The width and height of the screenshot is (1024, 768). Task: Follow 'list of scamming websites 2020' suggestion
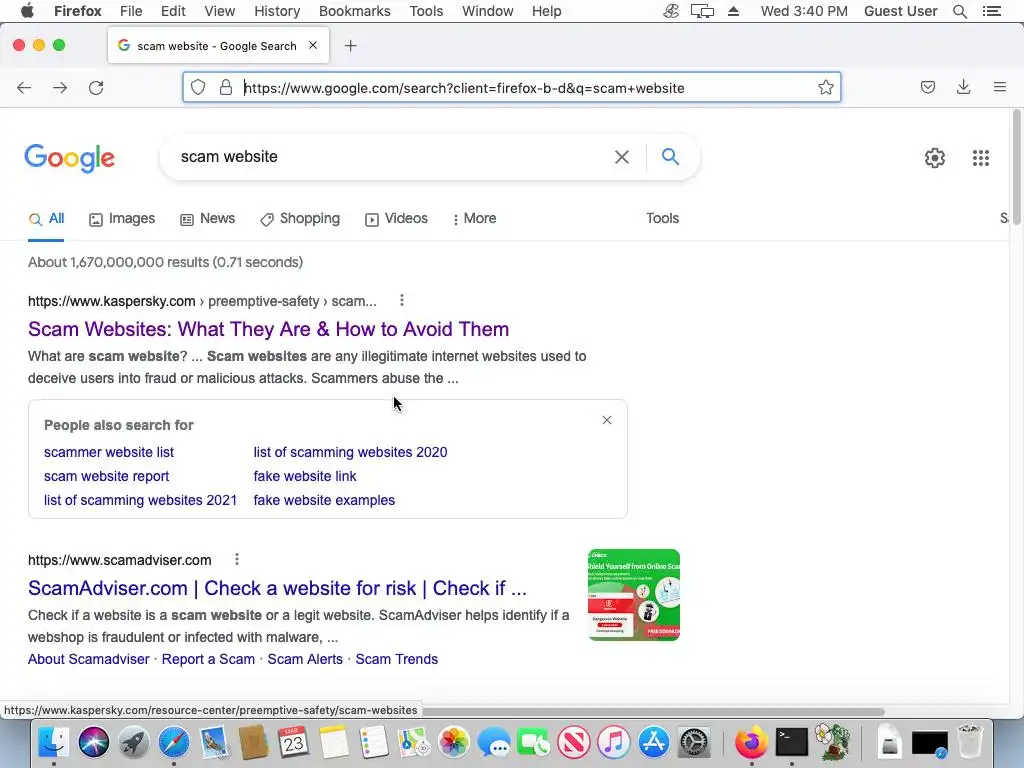coord(350,452)
